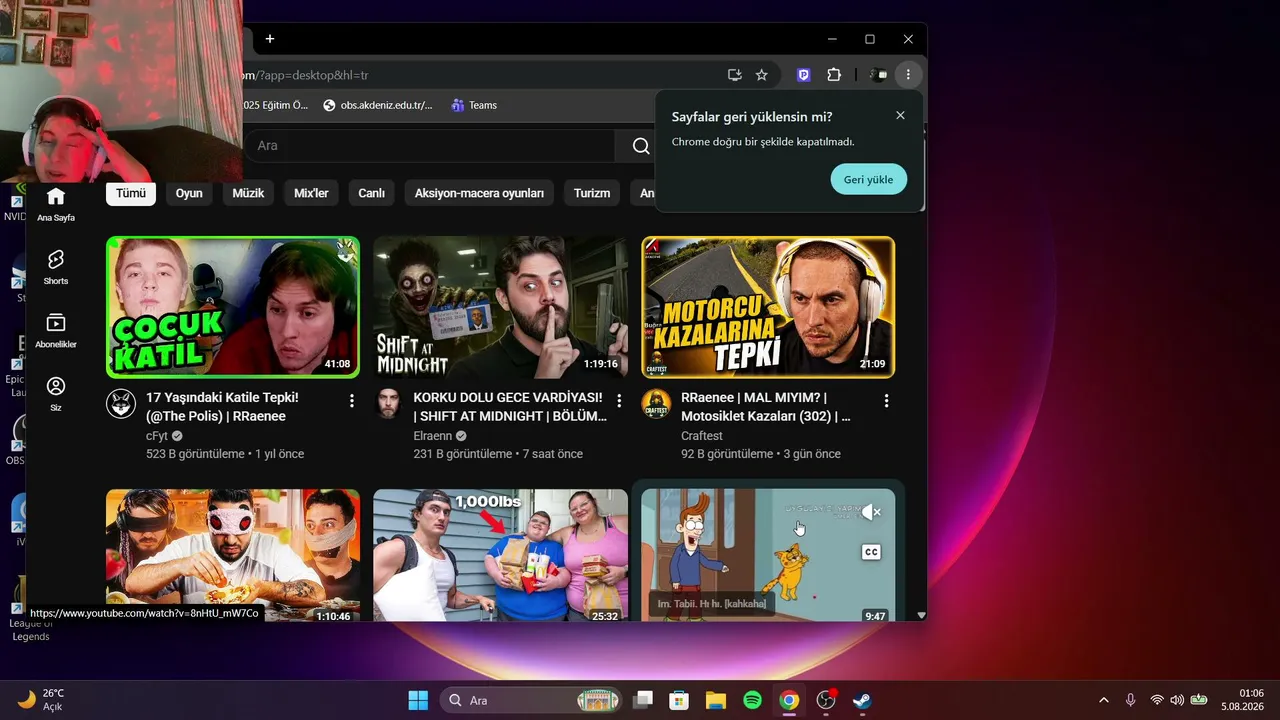Open the 1,000lbs video thumbnail
This screenshot has height=720, width=1280.
point(501,555)
